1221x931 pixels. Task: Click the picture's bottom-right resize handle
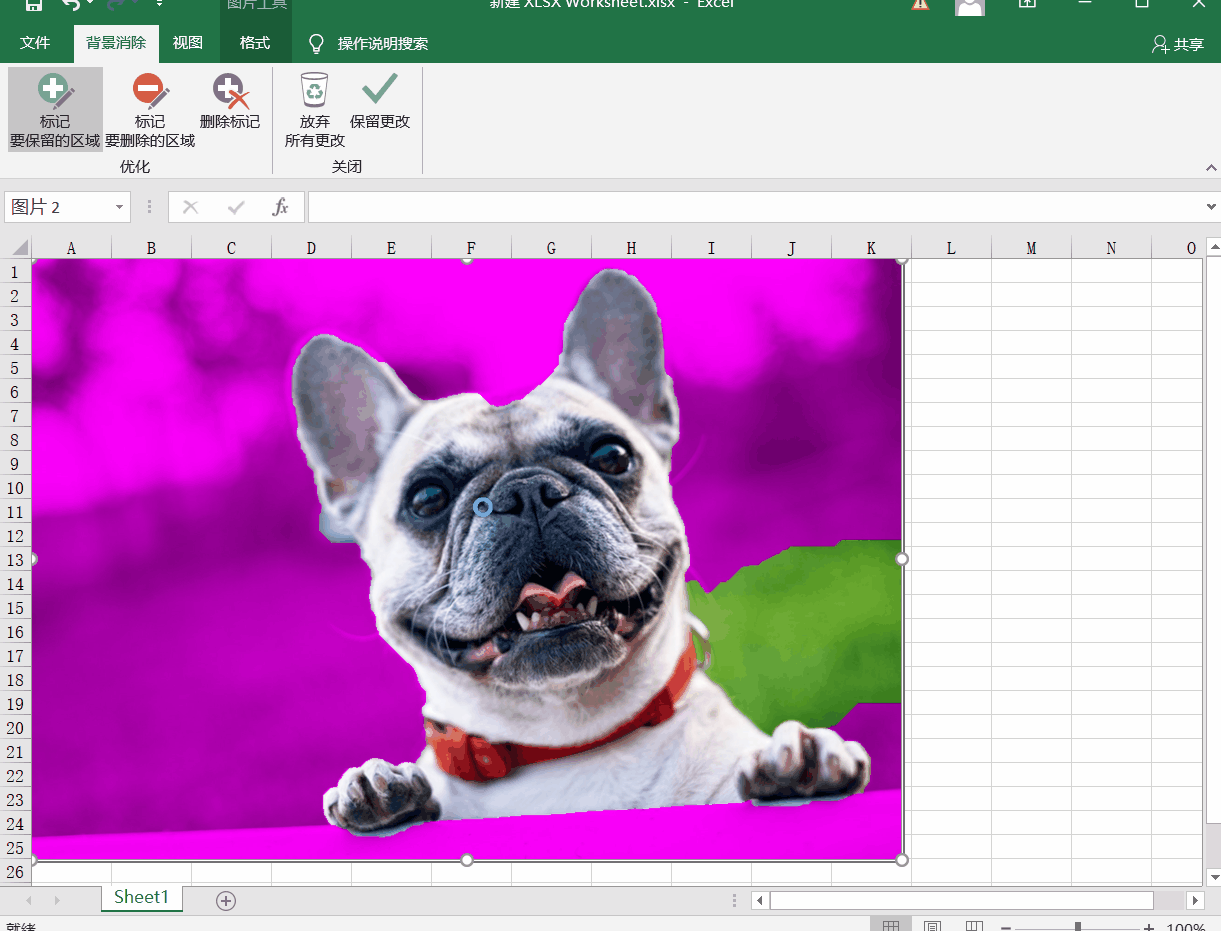[x=902, y=860]
